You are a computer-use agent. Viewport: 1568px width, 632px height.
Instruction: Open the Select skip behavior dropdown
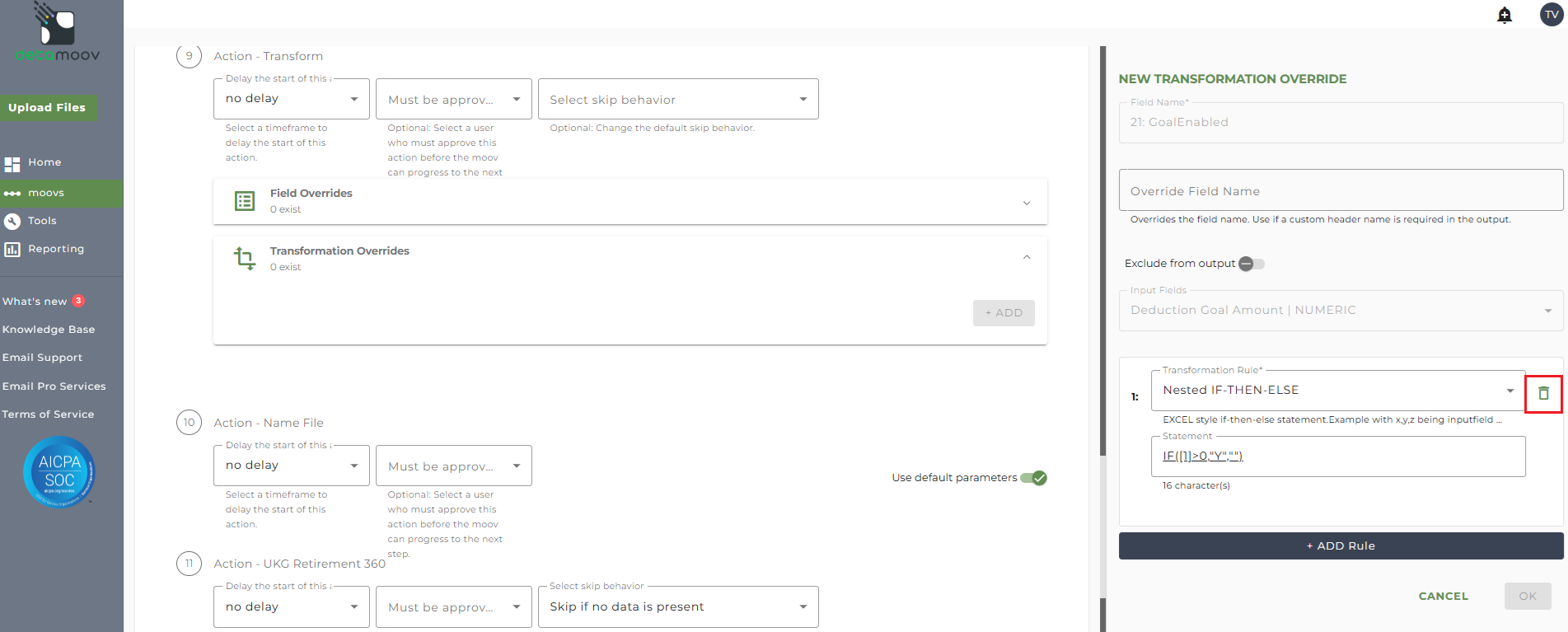[x=678, y=100]
